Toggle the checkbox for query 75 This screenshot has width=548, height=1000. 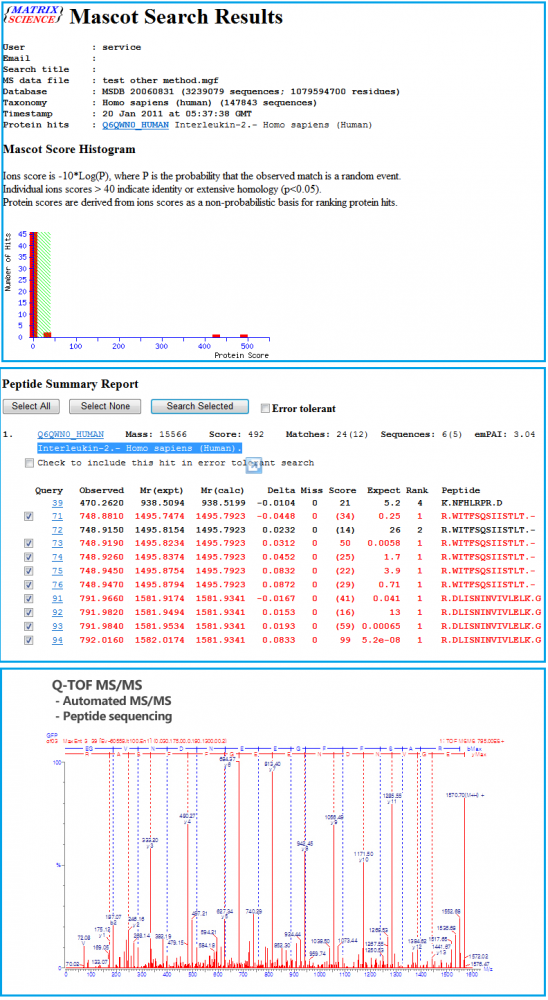point(27,570)
